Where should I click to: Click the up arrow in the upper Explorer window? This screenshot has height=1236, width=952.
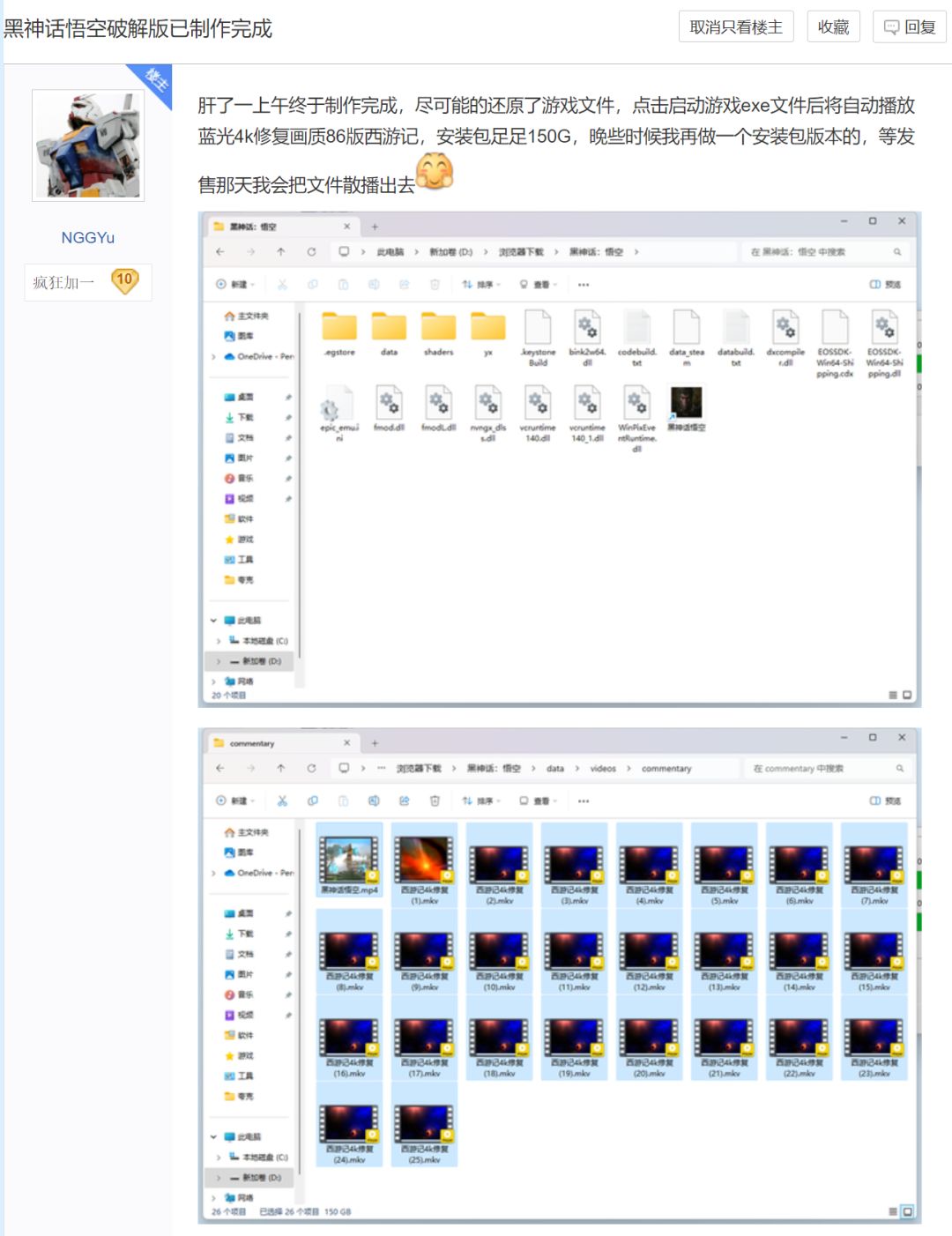pos(280,251)
